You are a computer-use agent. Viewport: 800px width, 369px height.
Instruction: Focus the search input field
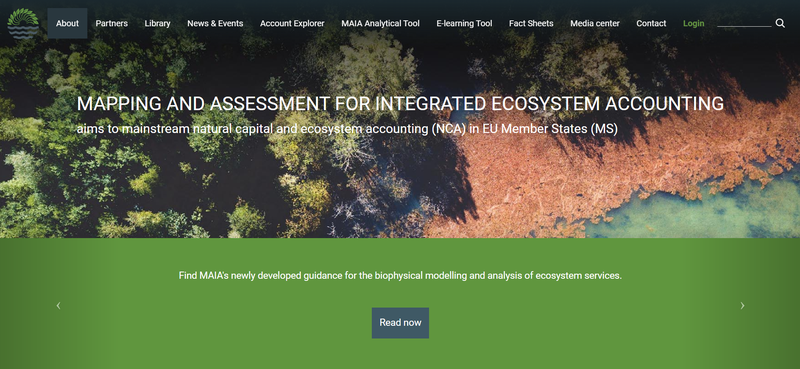pos(744,22)
